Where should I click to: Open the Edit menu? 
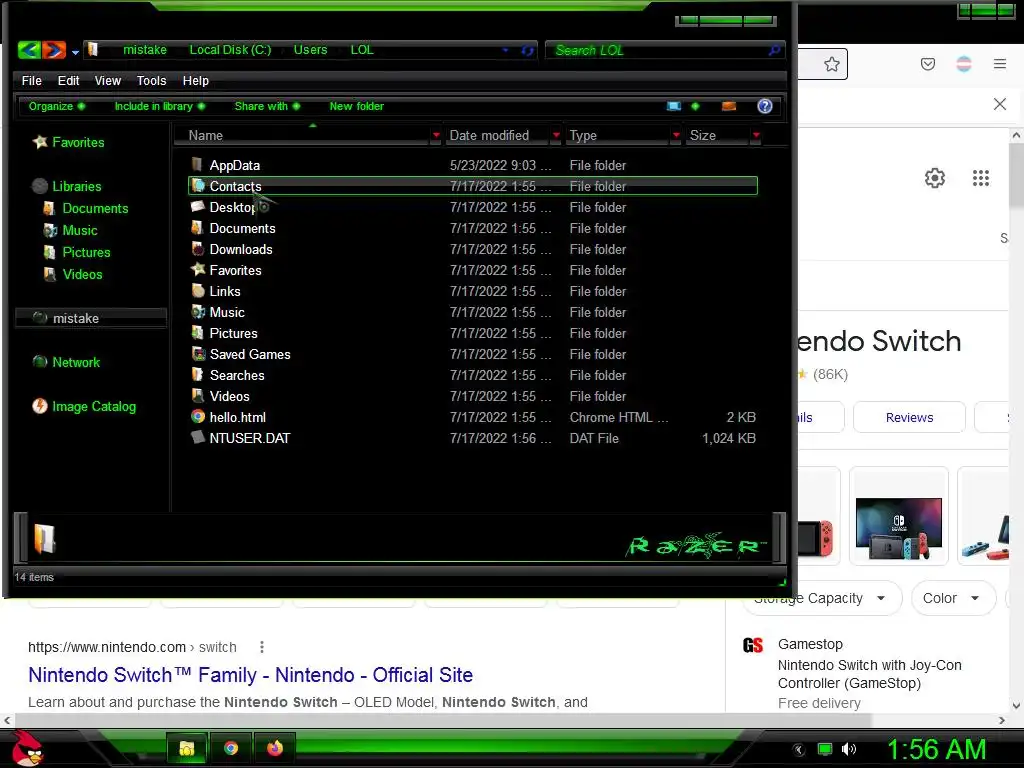point(69,80)
